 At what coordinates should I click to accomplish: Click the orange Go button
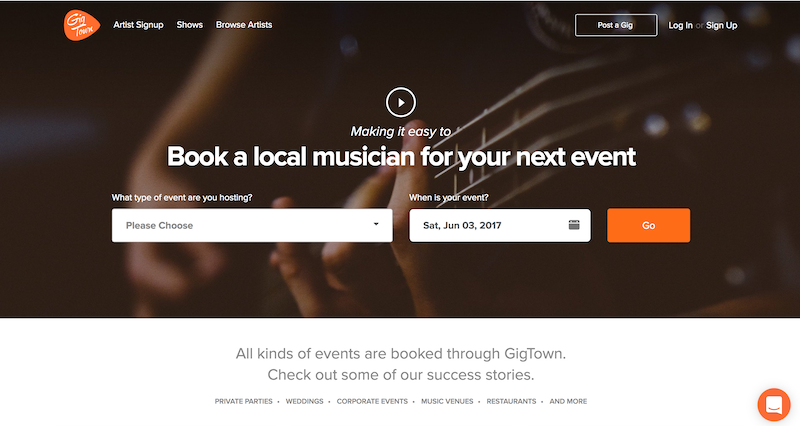(648, 225)
